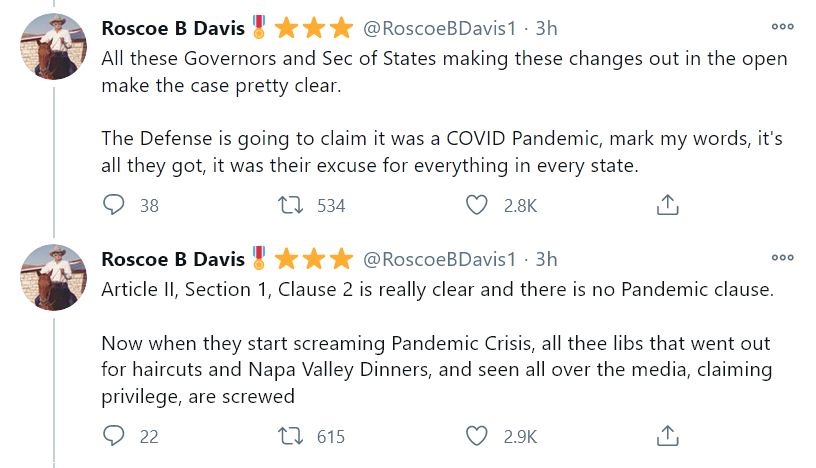Image resolution: width=816 pixels, height=468 pixels.
Task: Like the tweet with 2.8K likes
Action: (x=479, y=205)
